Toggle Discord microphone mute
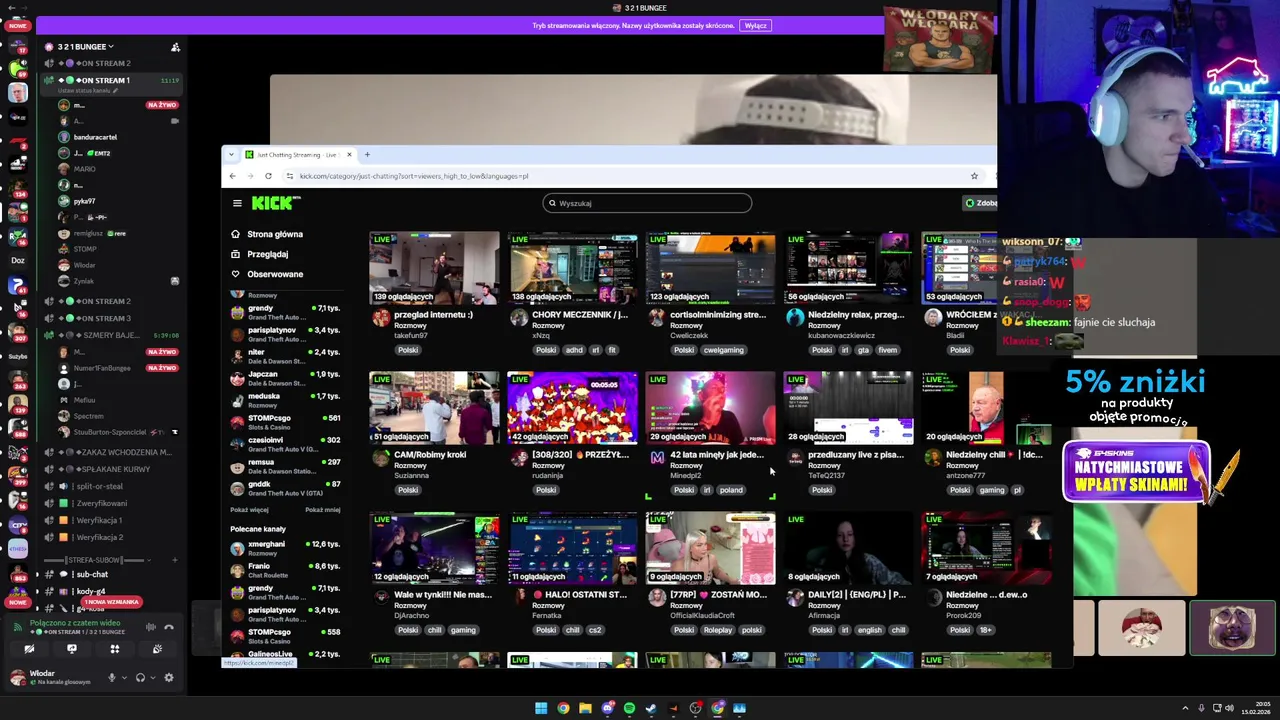Screen dimensions: 1280x720 (x=112, y=677)
